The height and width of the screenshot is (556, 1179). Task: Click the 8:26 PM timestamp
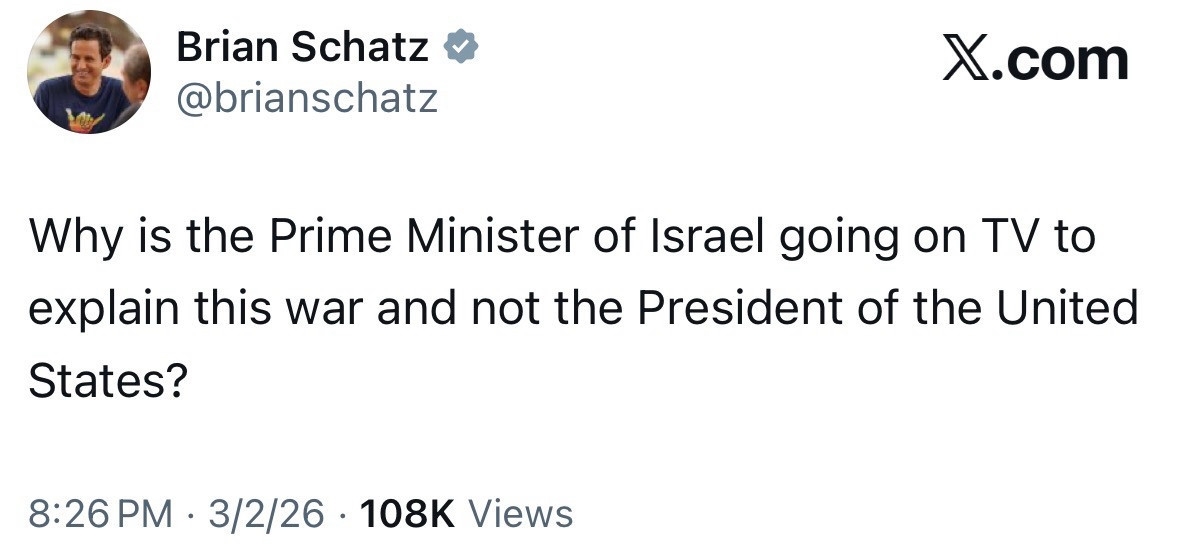point(99,514)
